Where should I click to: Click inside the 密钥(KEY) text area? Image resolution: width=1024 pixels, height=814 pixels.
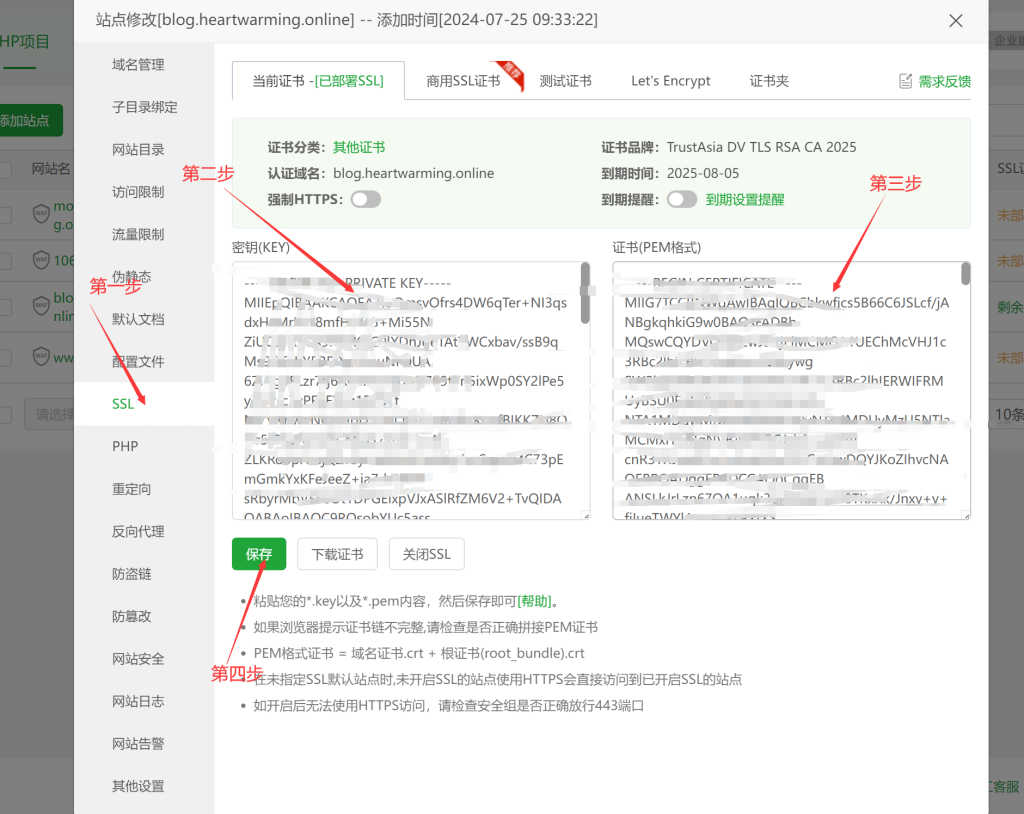[x=405, y=390]
